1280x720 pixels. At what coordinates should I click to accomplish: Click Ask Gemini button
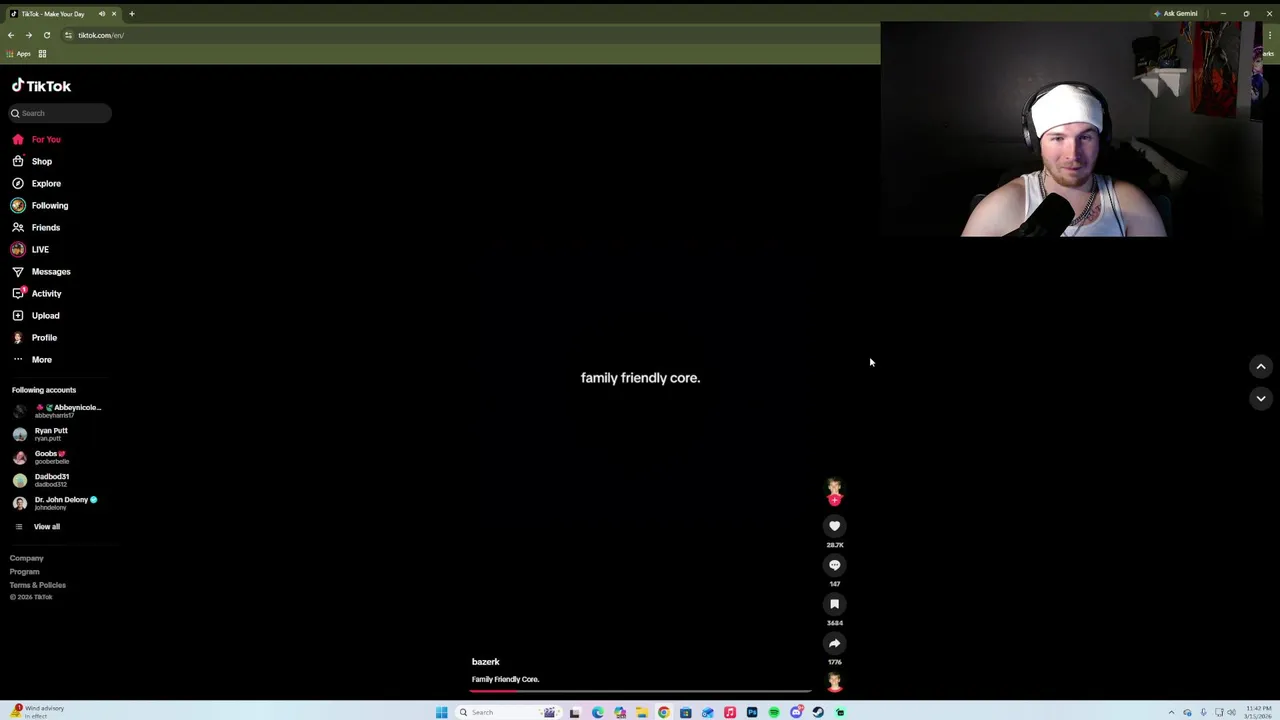point(1176,14)
